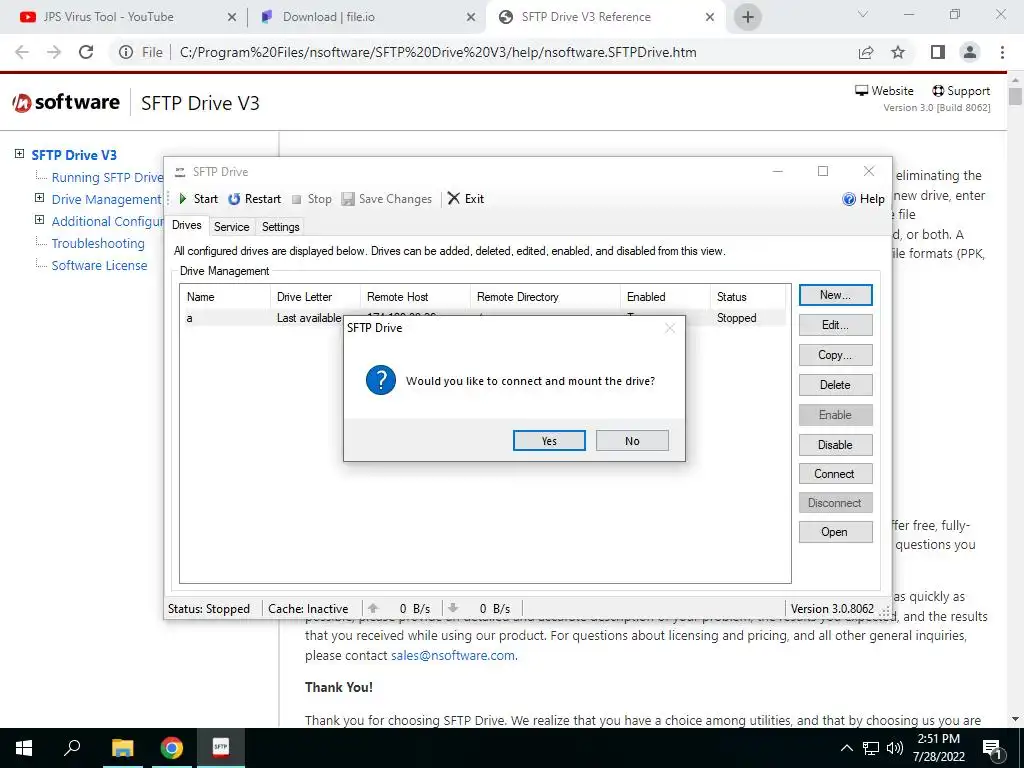This screenshot has height=768, width=1024.
Task: Open a new browser tab
Action: click(x=748, y=17)
